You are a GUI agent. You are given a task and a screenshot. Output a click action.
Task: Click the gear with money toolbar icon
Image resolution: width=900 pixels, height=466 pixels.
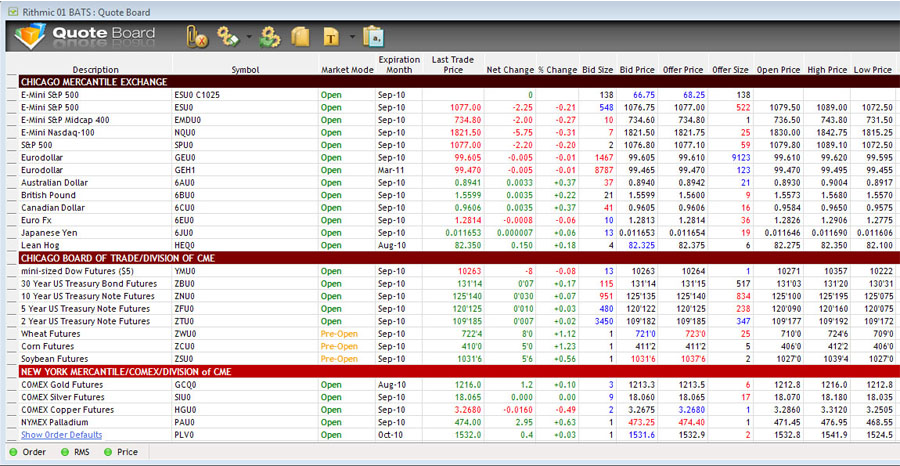[269, 37]
